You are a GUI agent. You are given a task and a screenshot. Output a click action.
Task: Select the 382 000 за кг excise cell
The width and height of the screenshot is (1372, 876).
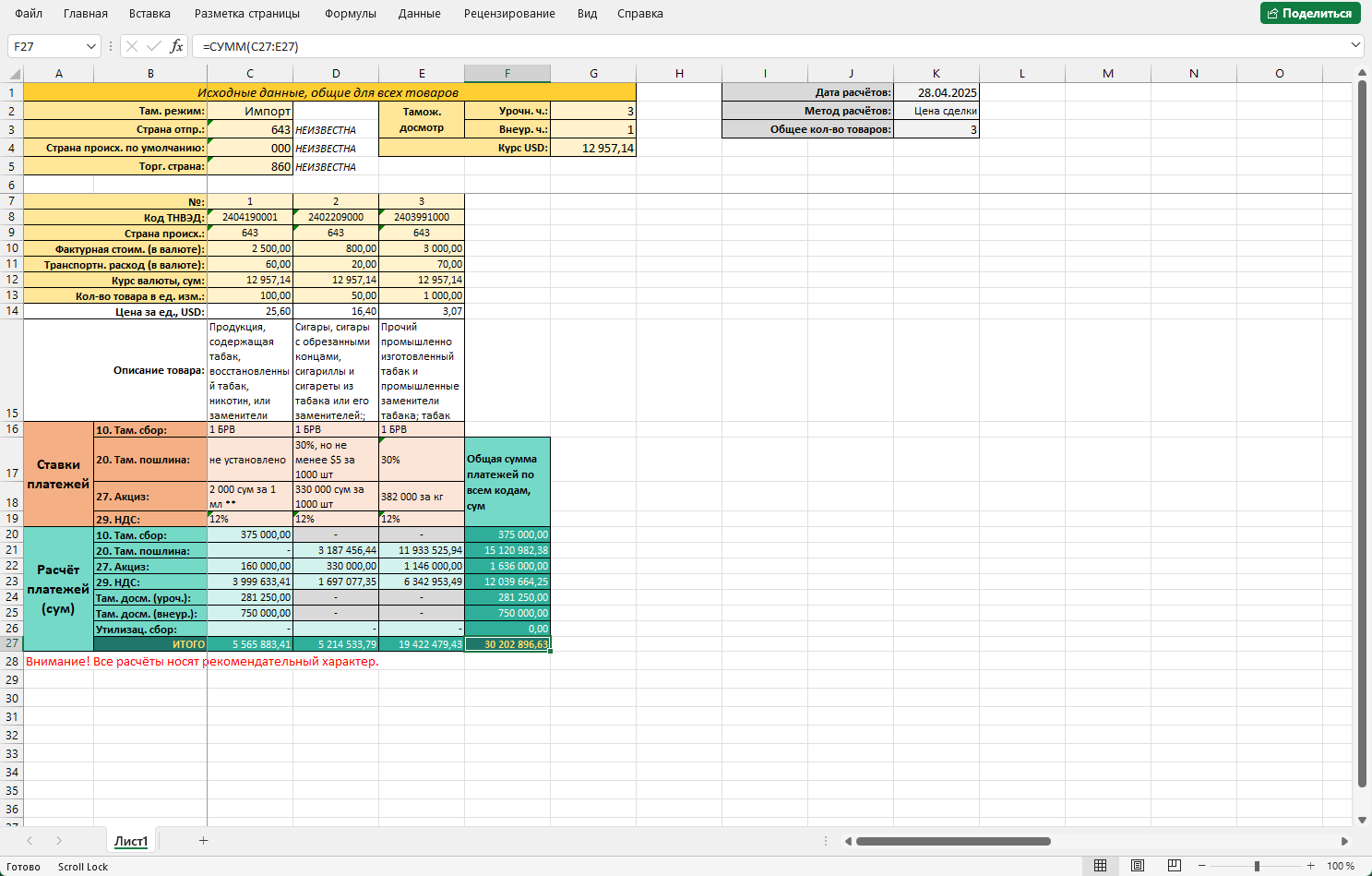422,497
